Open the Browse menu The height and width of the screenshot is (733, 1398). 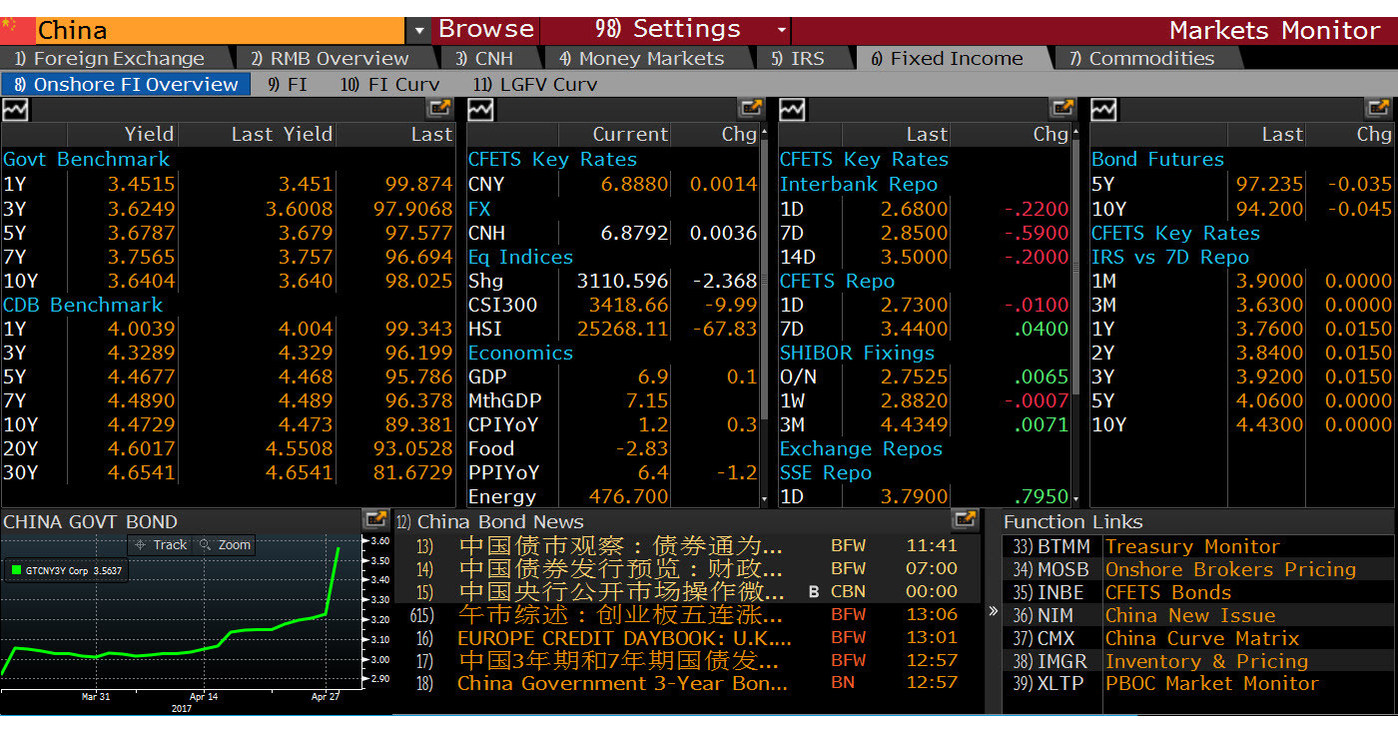(x=485, y=29)
